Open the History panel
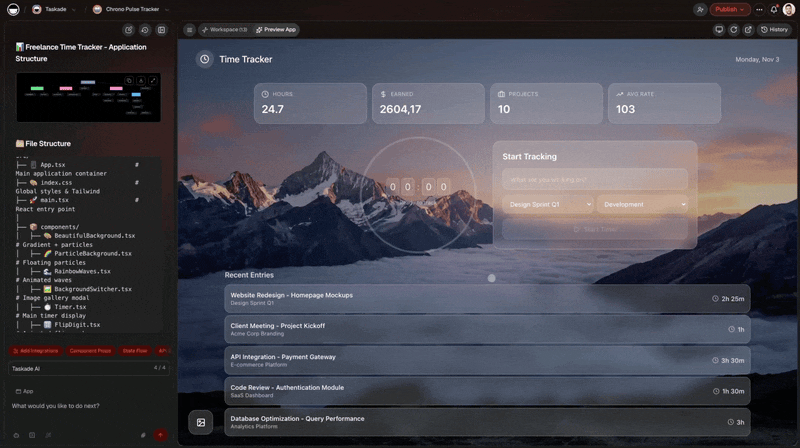800x448 pixels. (774, 30)
